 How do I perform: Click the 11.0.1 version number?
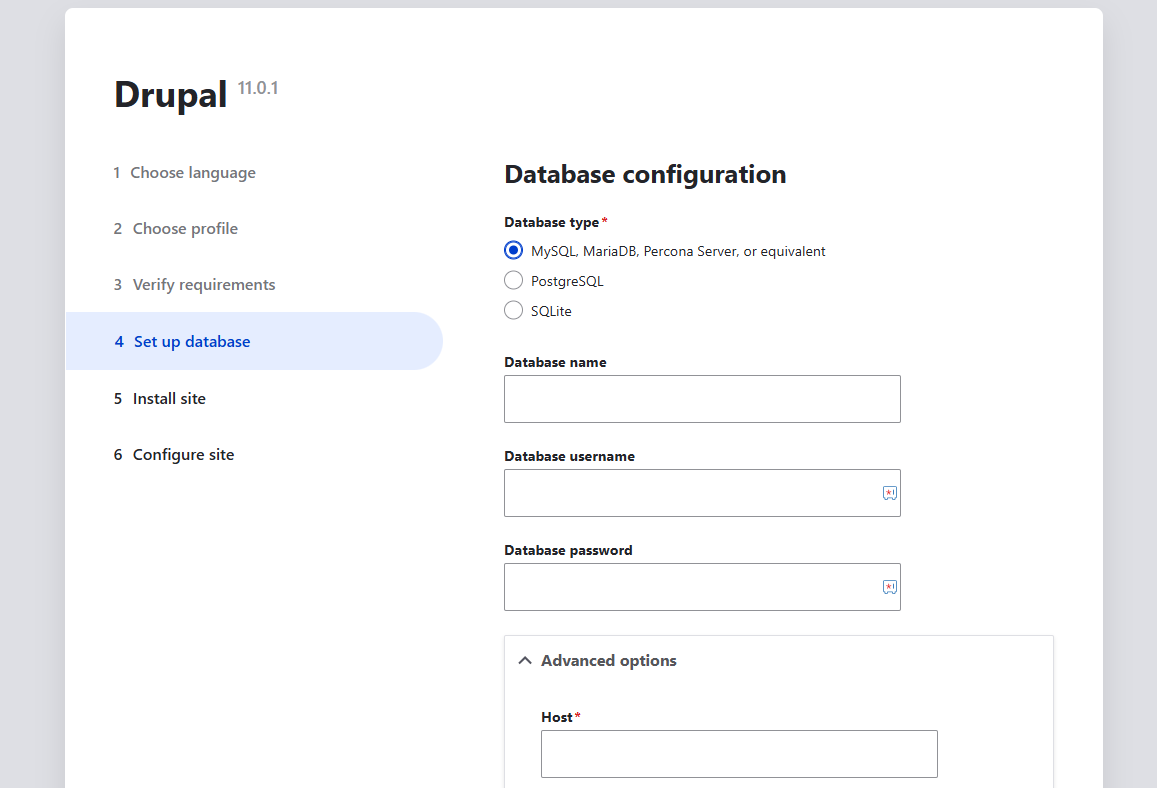pos(258,88)
